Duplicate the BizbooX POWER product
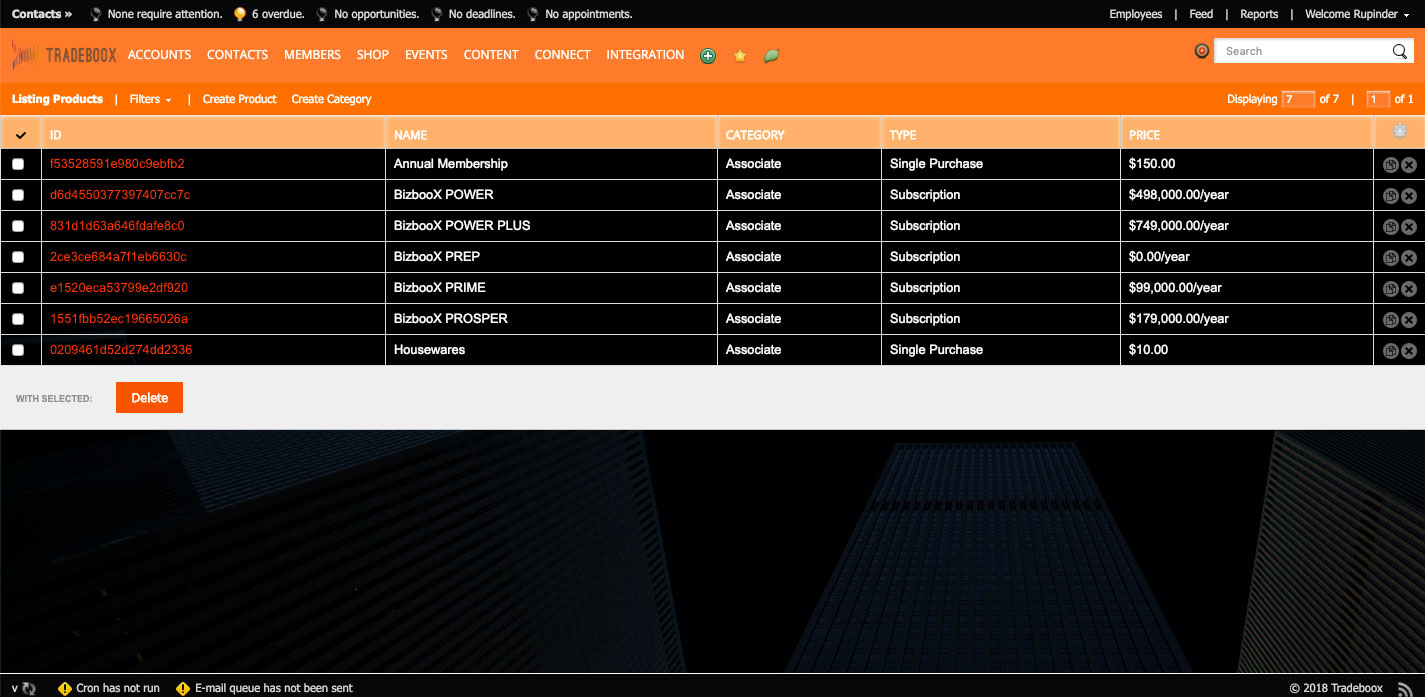 click(x=1390, y=196)
